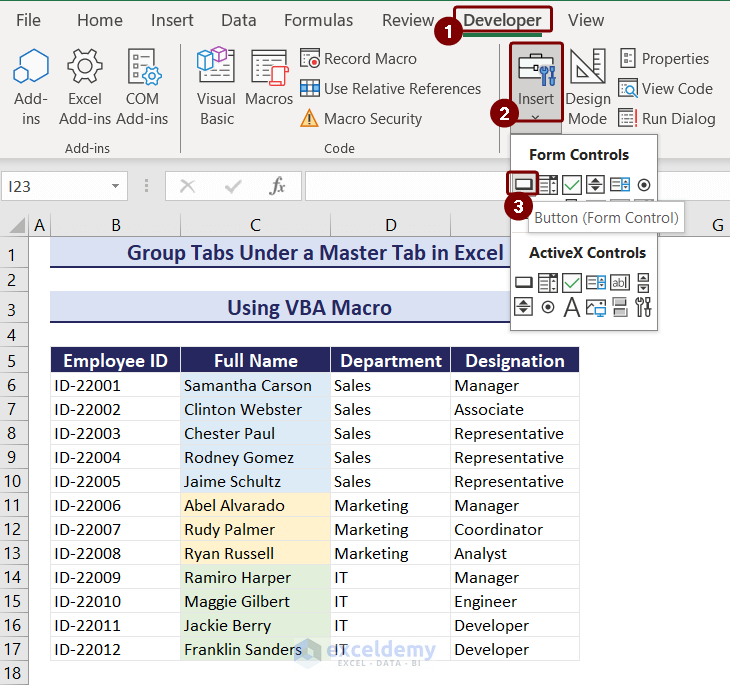
Task: Choose the Form Controls Combo Box icon
Action: [547, 184]
